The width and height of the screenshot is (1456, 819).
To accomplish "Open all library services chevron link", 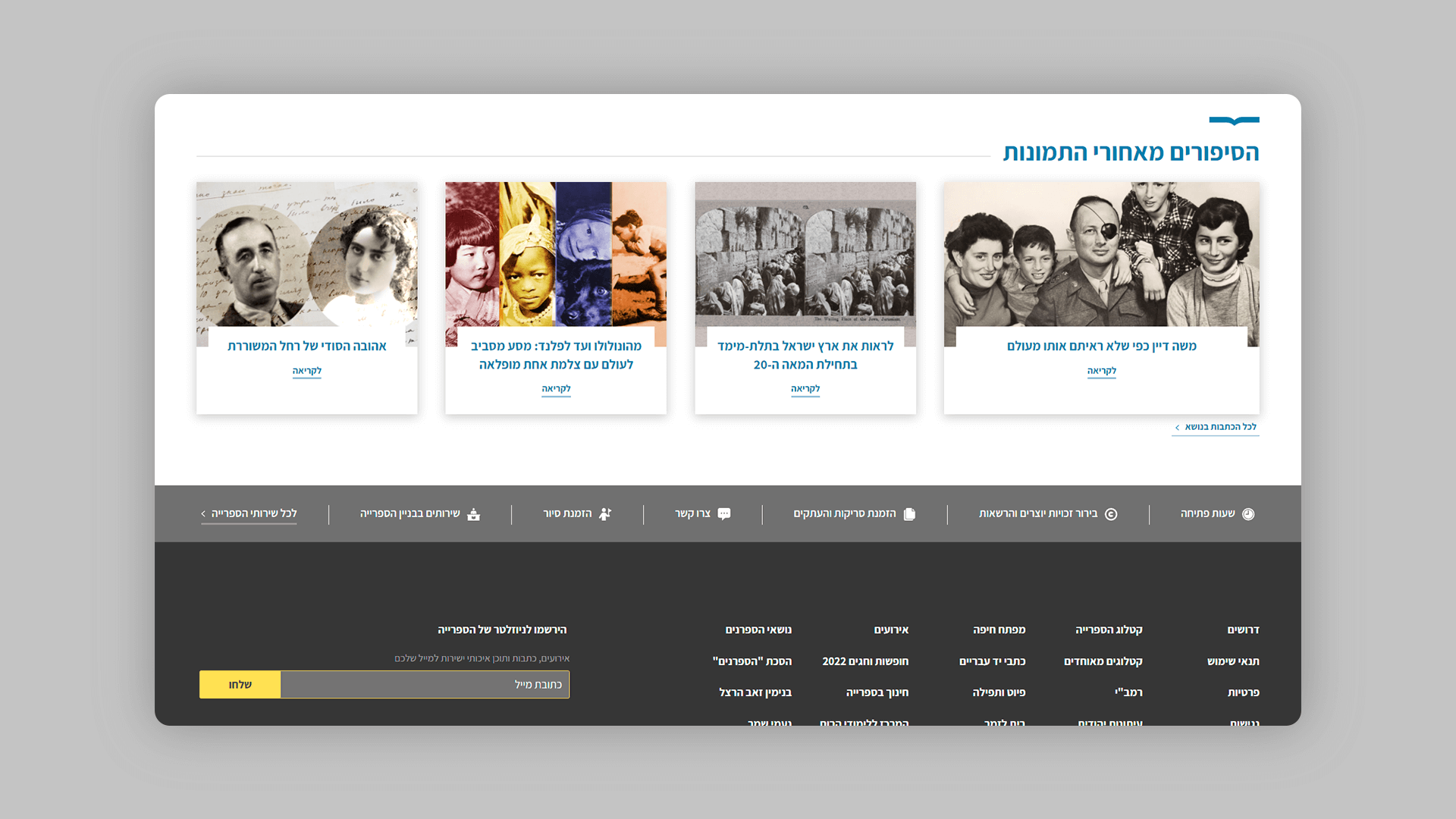I will (x=249, y=514).
